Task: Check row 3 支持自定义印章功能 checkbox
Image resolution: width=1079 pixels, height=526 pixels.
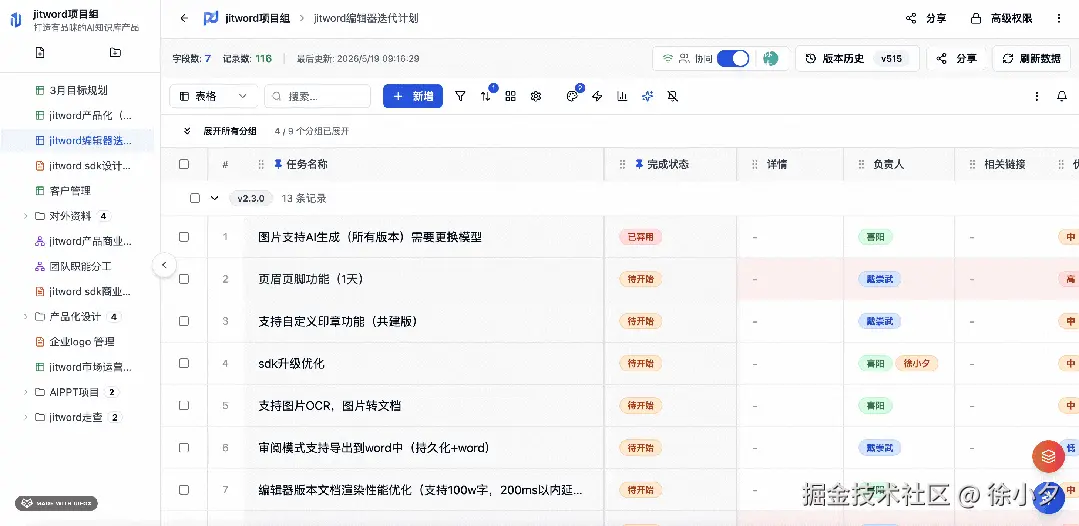Action: [184, 321]
